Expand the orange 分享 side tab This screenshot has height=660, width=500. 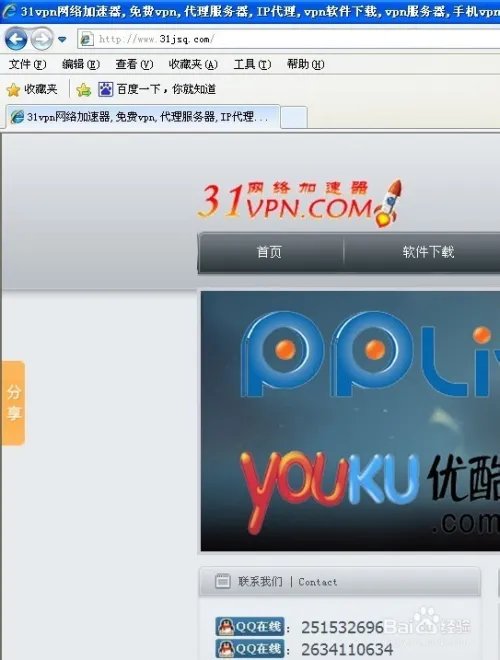coord(13,402)
